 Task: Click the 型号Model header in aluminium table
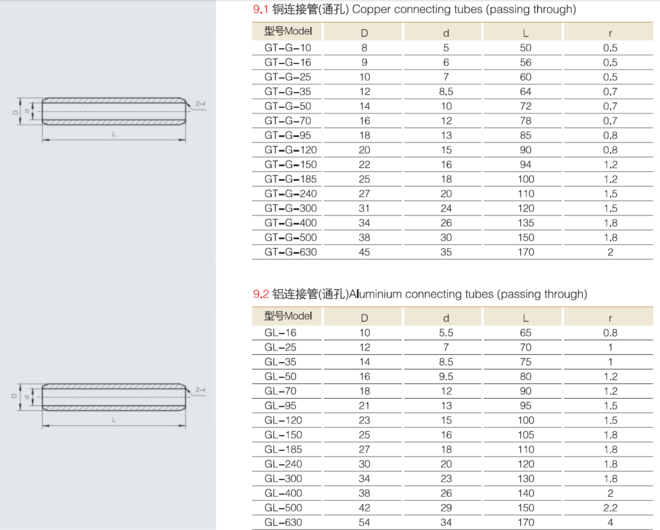click(288, 316)
